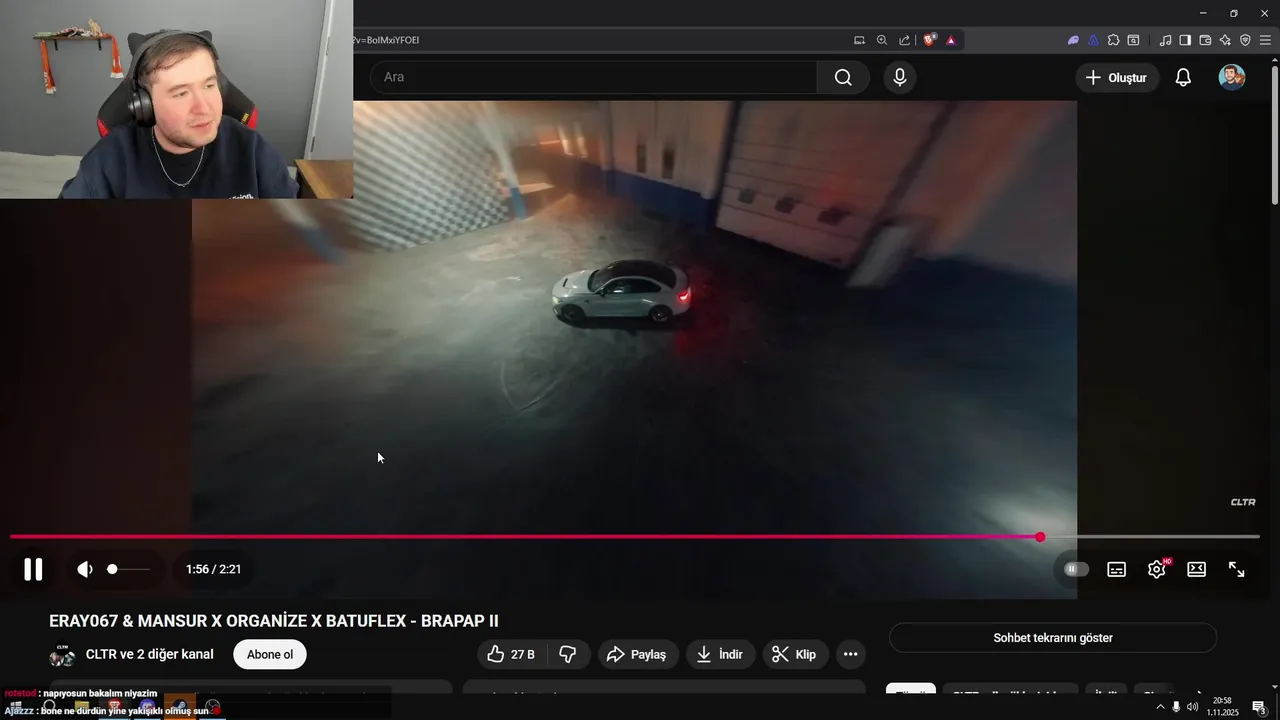Viewport: 1280px width, 720px height.
Task: Open the taskbar volume speaker icon
Action: [x=1192, y=707]
